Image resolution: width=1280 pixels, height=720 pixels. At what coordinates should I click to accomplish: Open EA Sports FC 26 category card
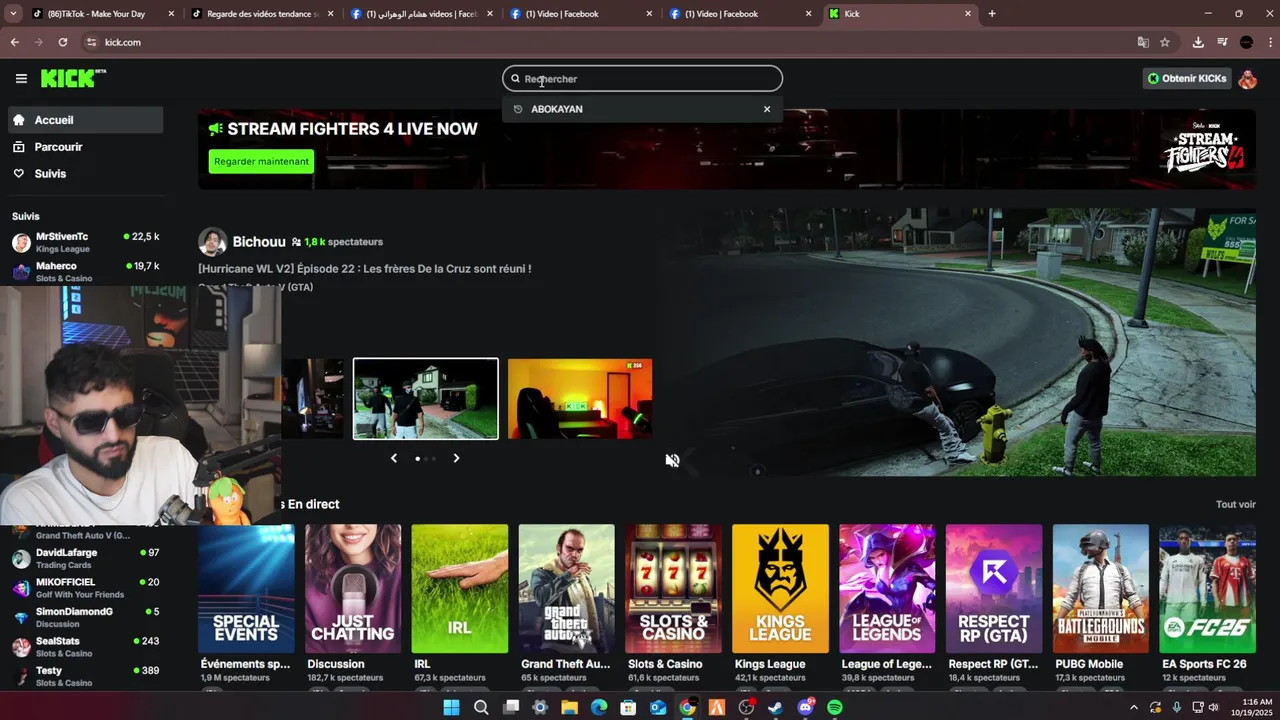pyautogui.click(x=1207, y=588)
